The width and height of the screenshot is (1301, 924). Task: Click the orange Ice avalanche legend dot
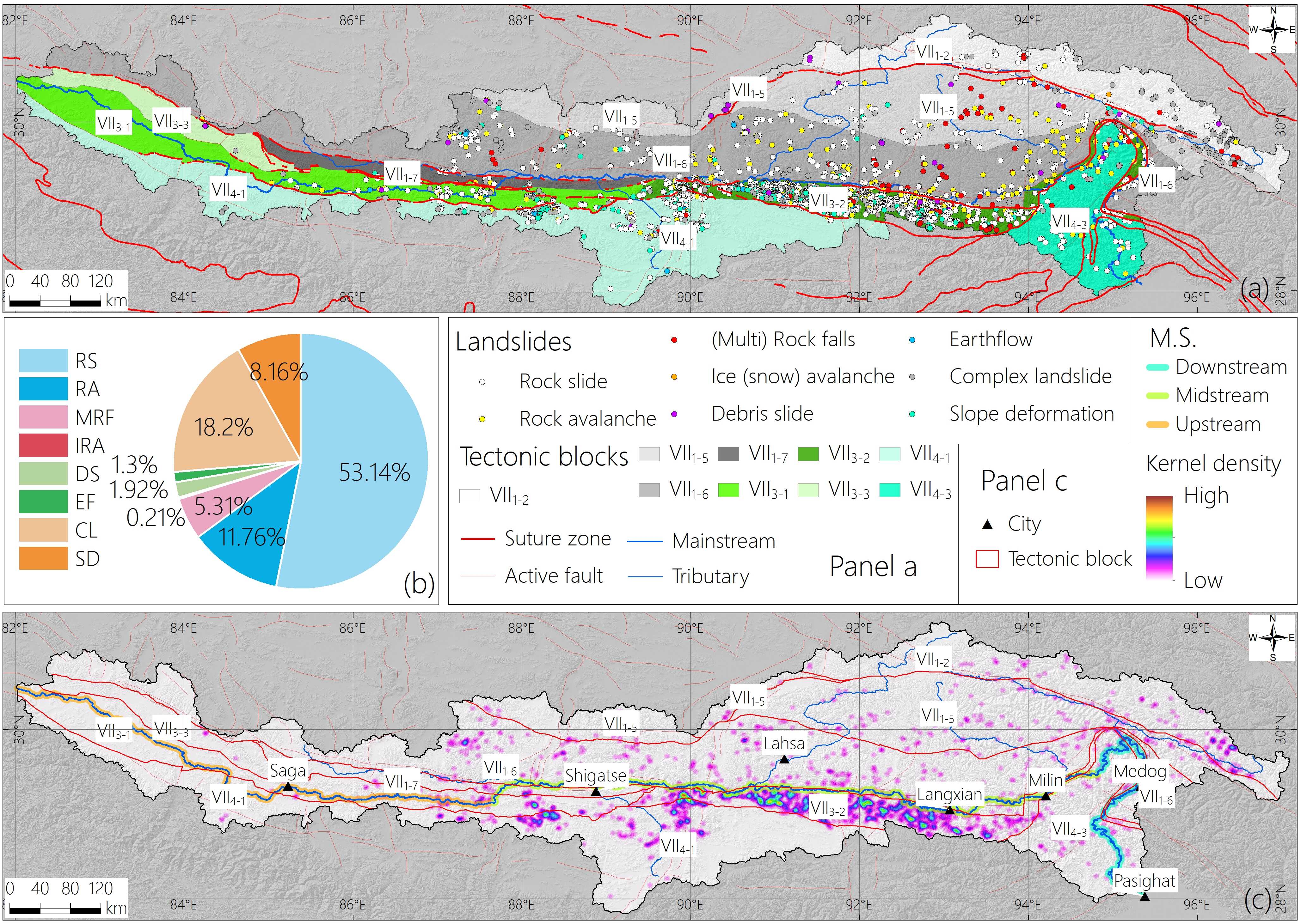(x=674, y=377)
